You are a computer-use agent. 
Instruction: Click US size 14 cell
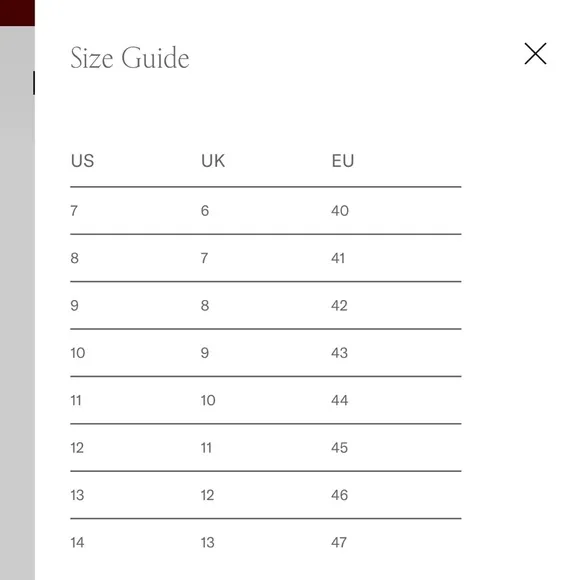pos(77,543)
